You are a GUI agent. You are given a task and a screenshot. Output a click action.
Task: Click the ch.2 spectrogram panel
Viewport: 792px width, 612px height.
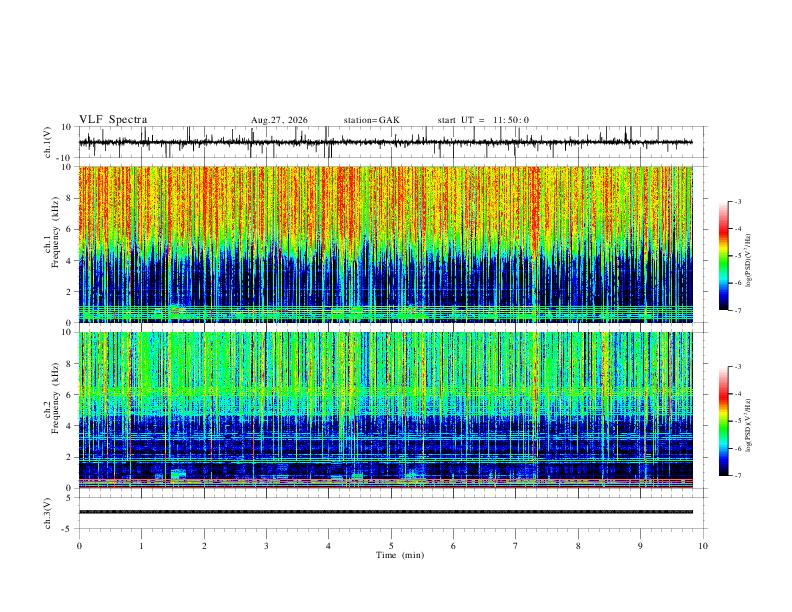(386, 410)
